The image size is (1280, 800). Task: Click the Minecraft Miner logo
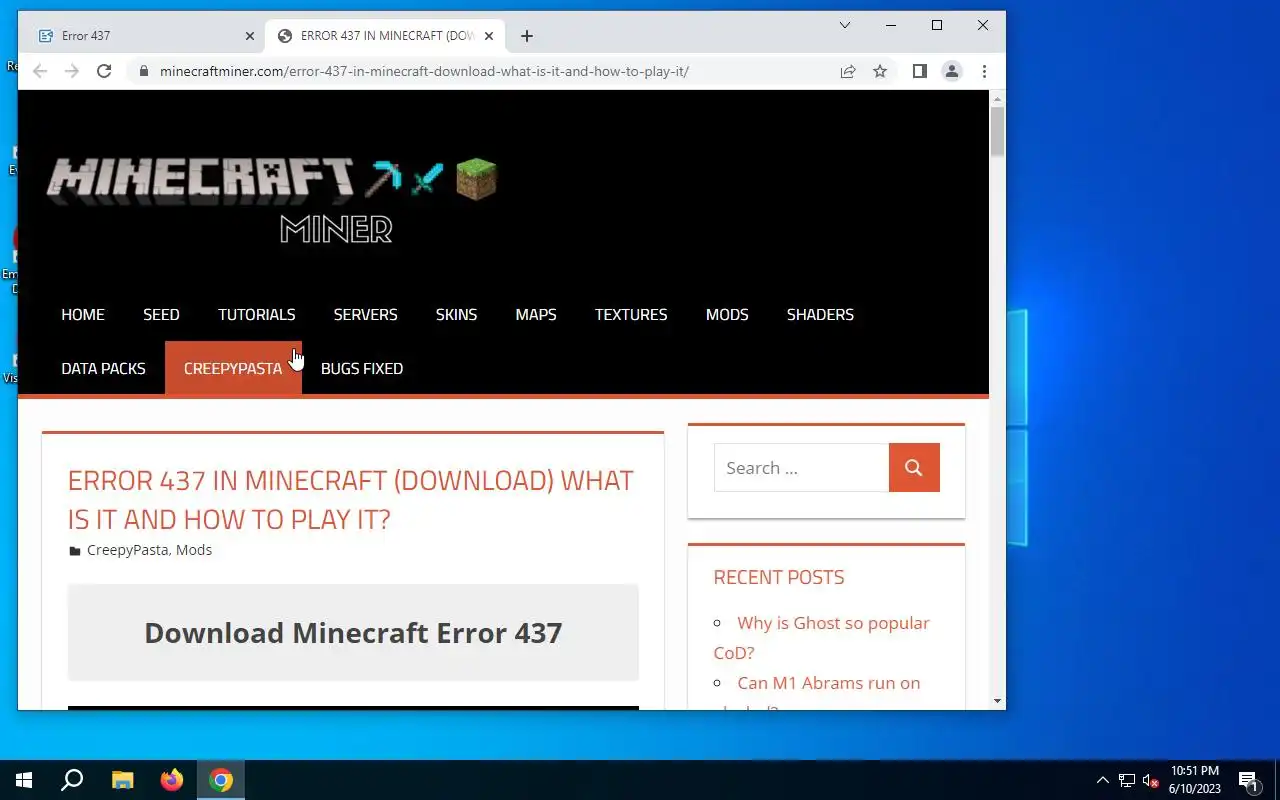(x=272, y=200)
